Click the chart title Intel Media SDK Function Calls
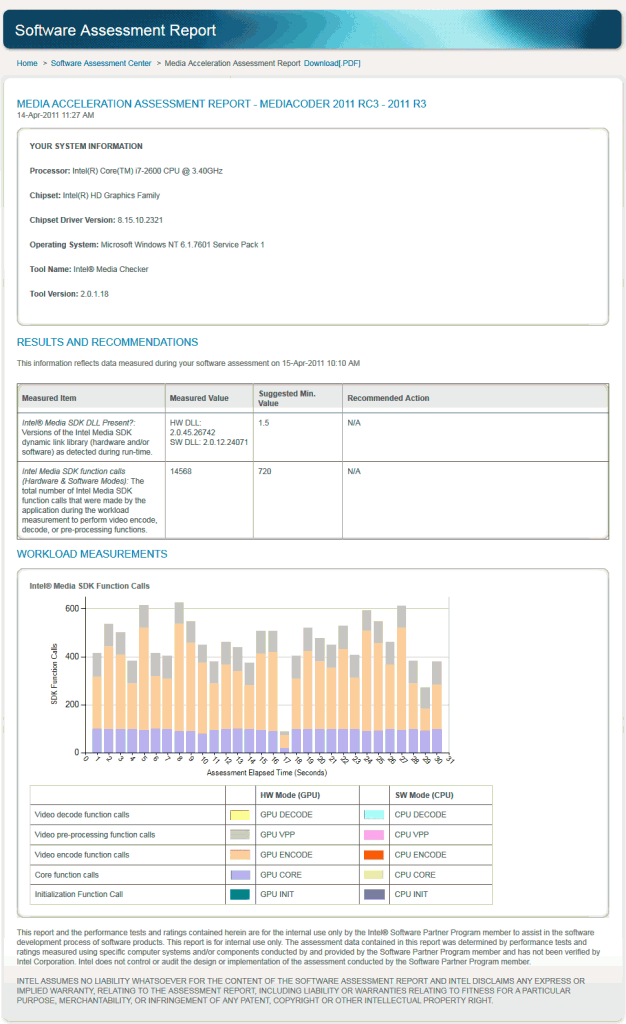 [89, 586]
